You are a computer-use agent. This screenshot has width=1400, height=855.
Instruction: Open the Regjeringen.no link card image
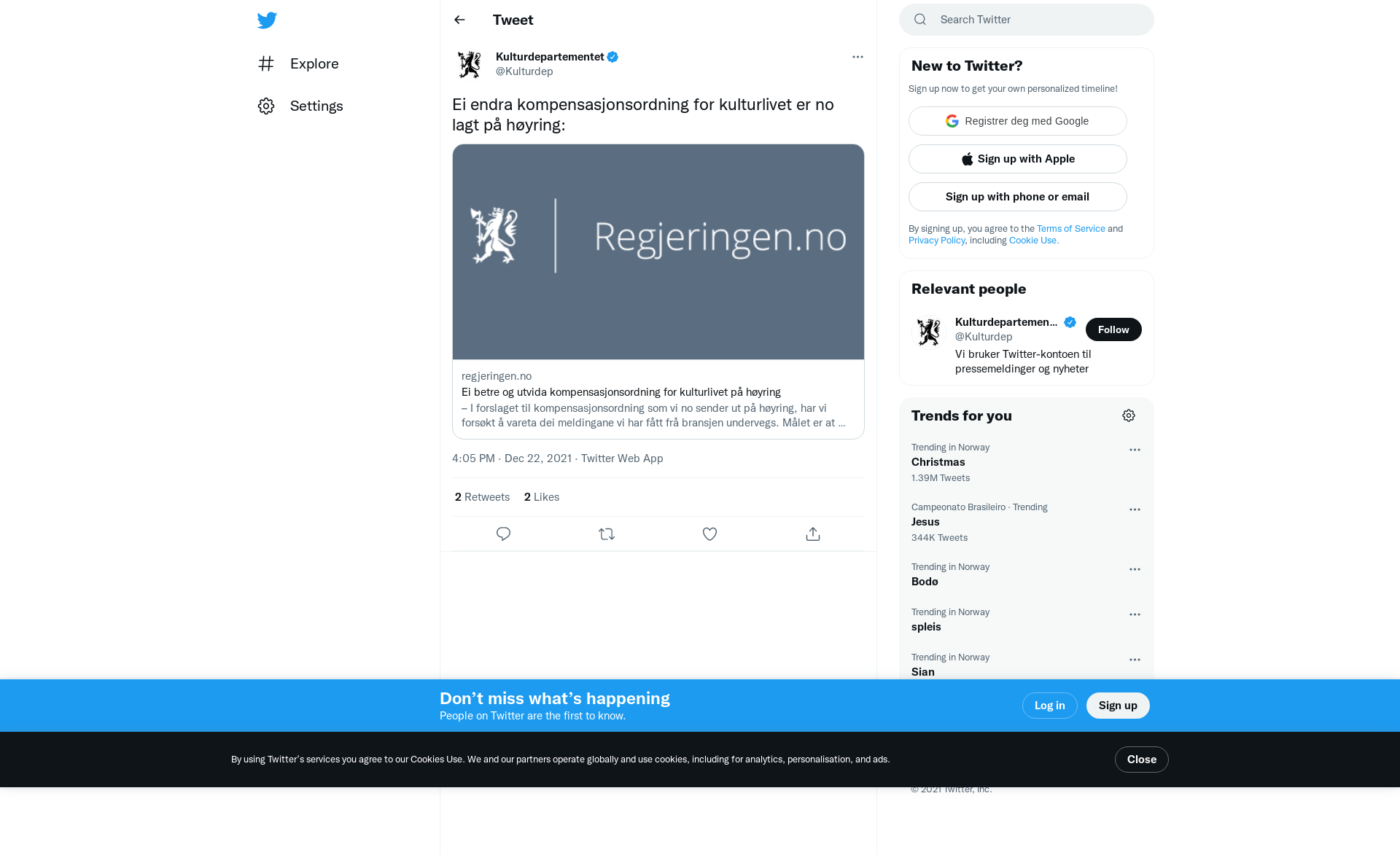coord(658,251)
